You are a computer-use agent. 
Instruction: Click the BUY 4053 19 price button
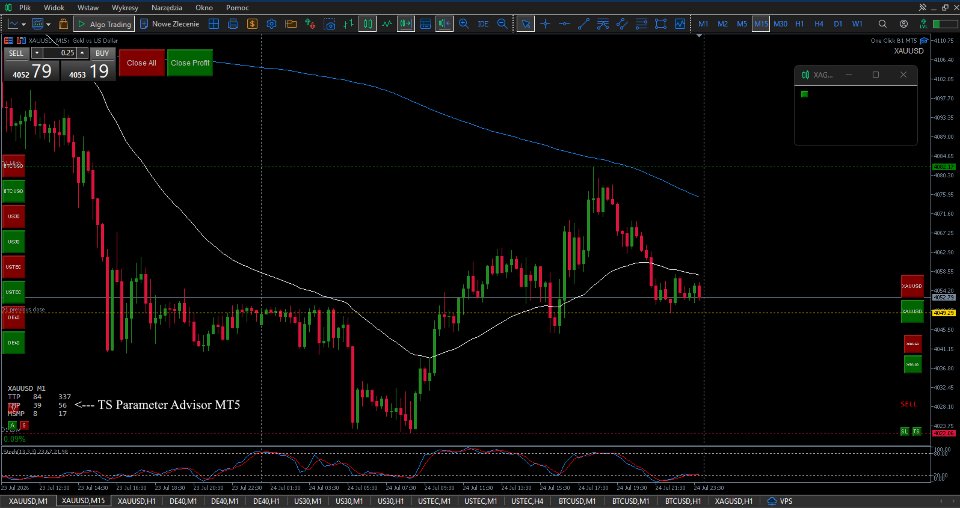tap(88, 71)
